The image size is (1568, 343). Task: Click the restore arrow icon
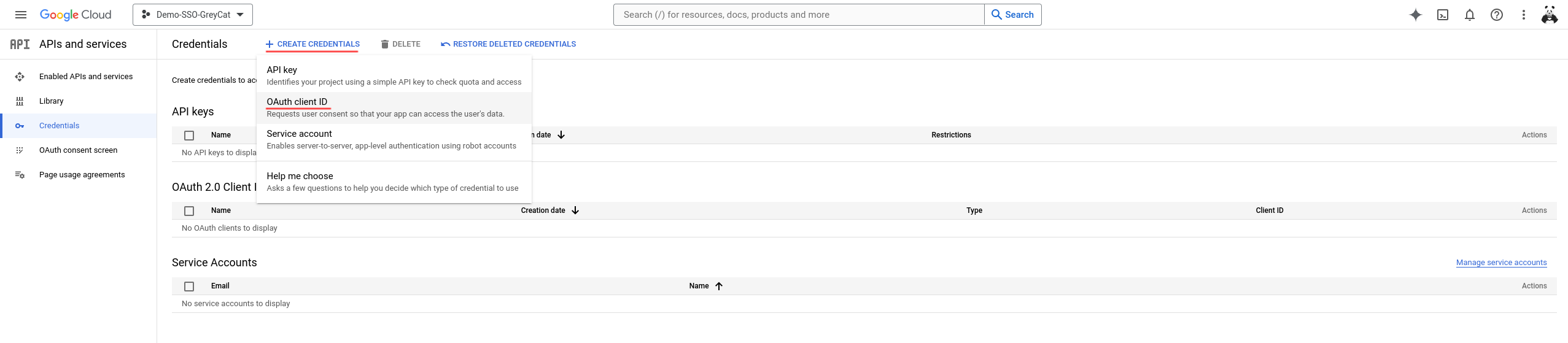[x=446, y=44]
